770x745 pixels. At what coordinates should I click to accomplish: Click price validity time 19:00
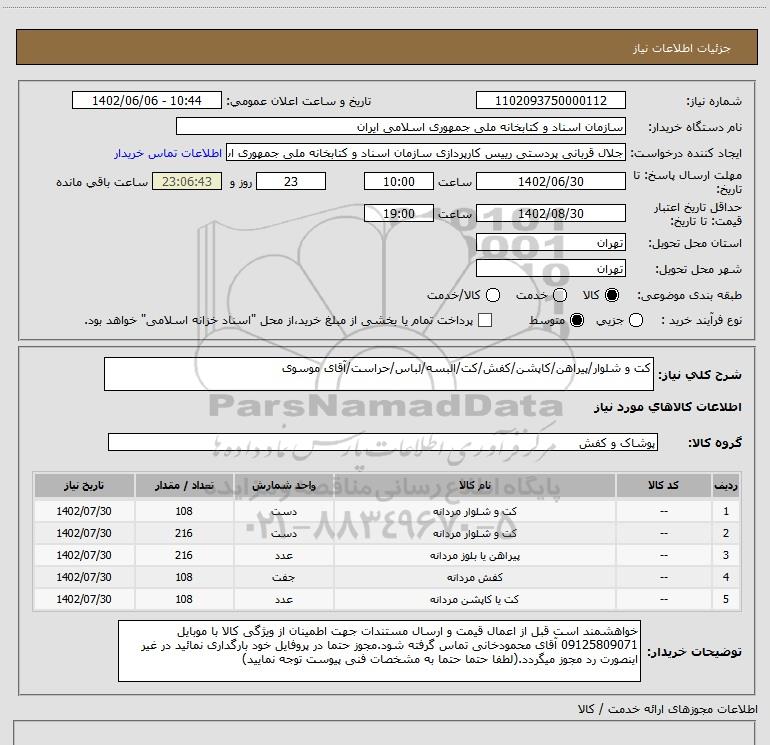[399, 213]
